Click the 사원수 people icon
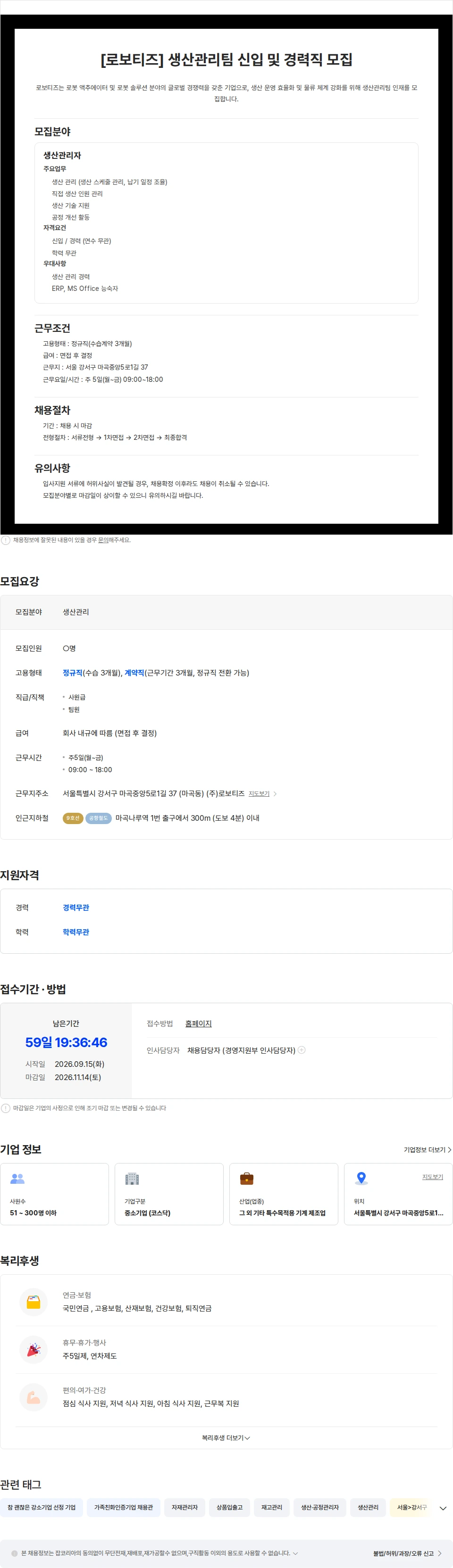This screenshot has width=453, height=1568. click(x=17, y=1179)
